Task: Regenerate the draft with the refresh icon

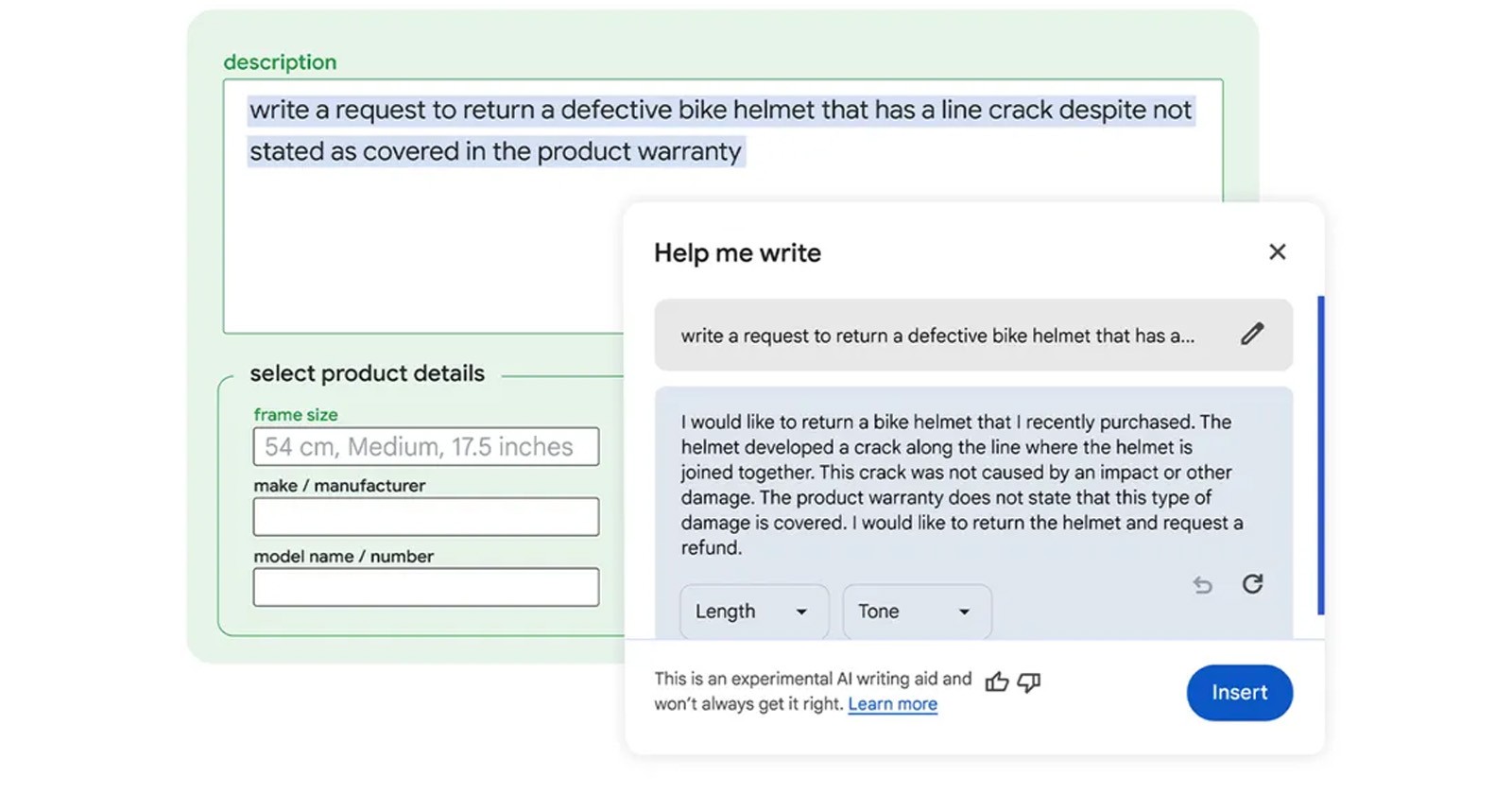Action: (1252, 584)
